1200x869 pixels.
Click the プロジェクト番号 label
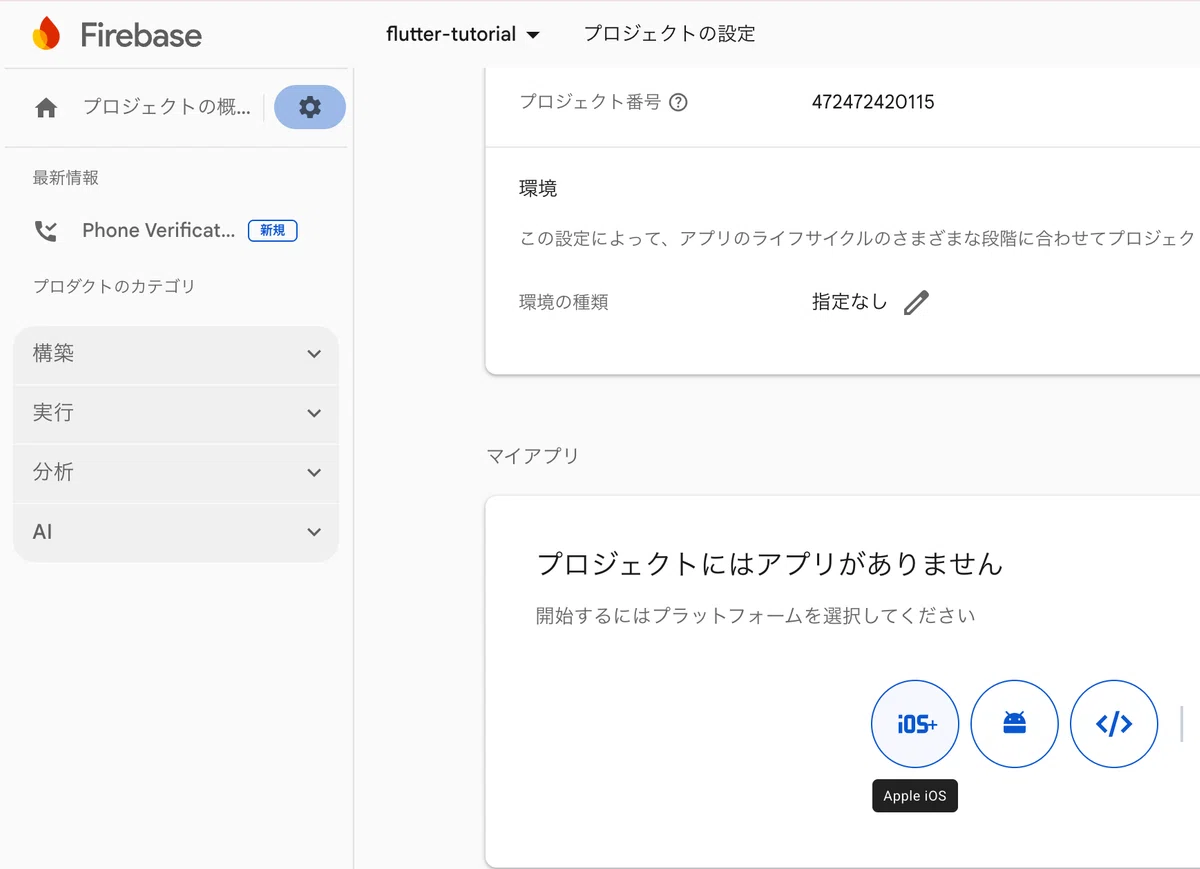pos(590,102)
